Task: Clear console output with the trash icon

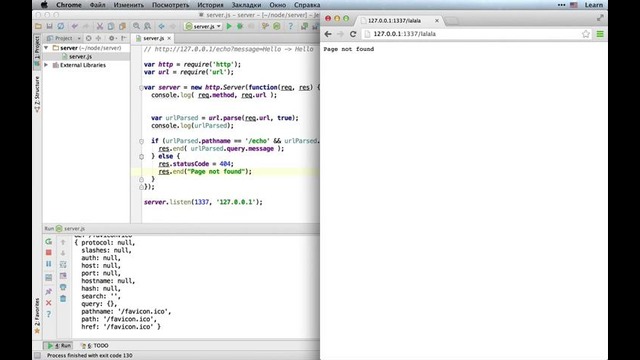Action: click(63, 299)
